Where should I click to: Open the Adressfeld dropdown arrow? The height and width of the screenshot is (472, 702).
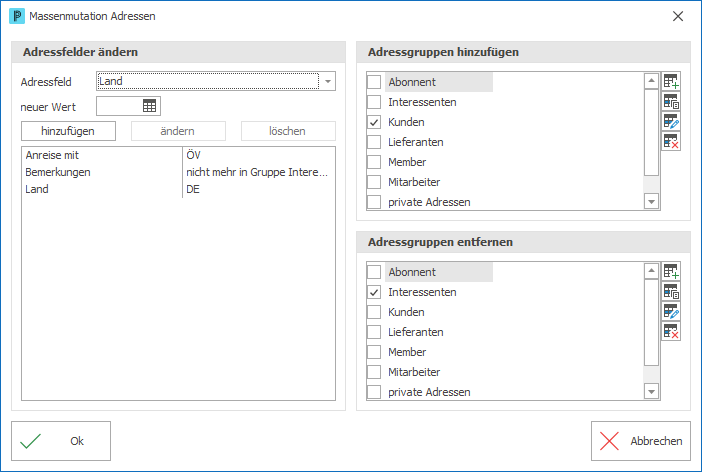(x=328, y=82)
